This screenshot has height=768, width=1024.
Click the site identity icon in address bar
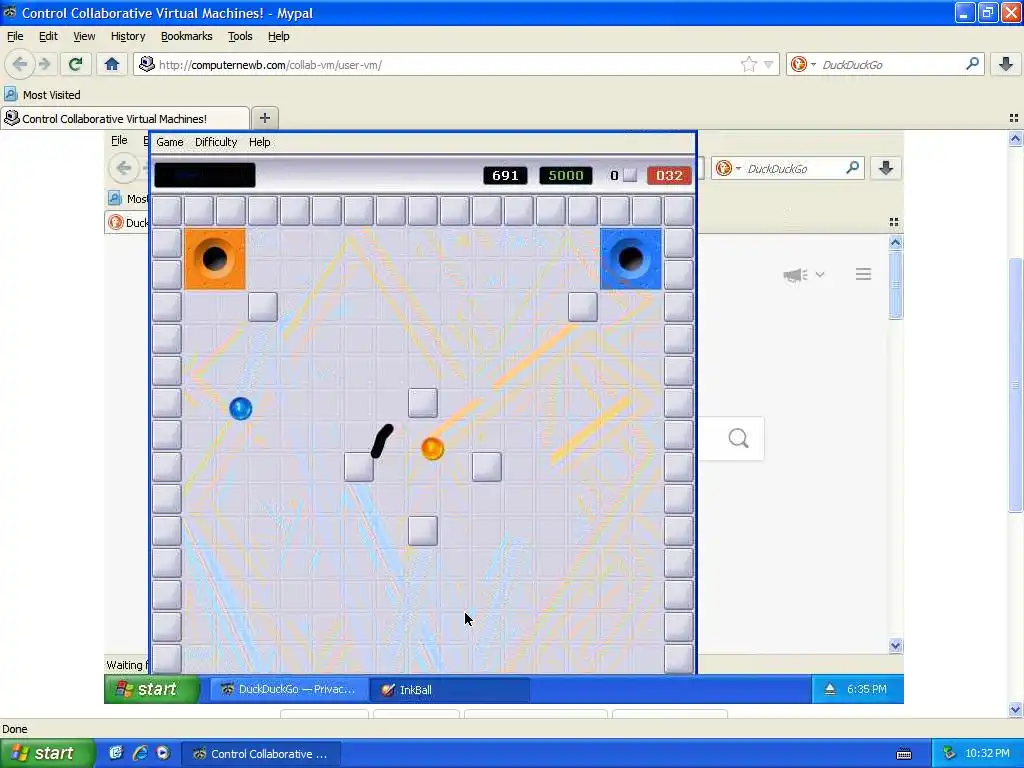coord(147,64)
